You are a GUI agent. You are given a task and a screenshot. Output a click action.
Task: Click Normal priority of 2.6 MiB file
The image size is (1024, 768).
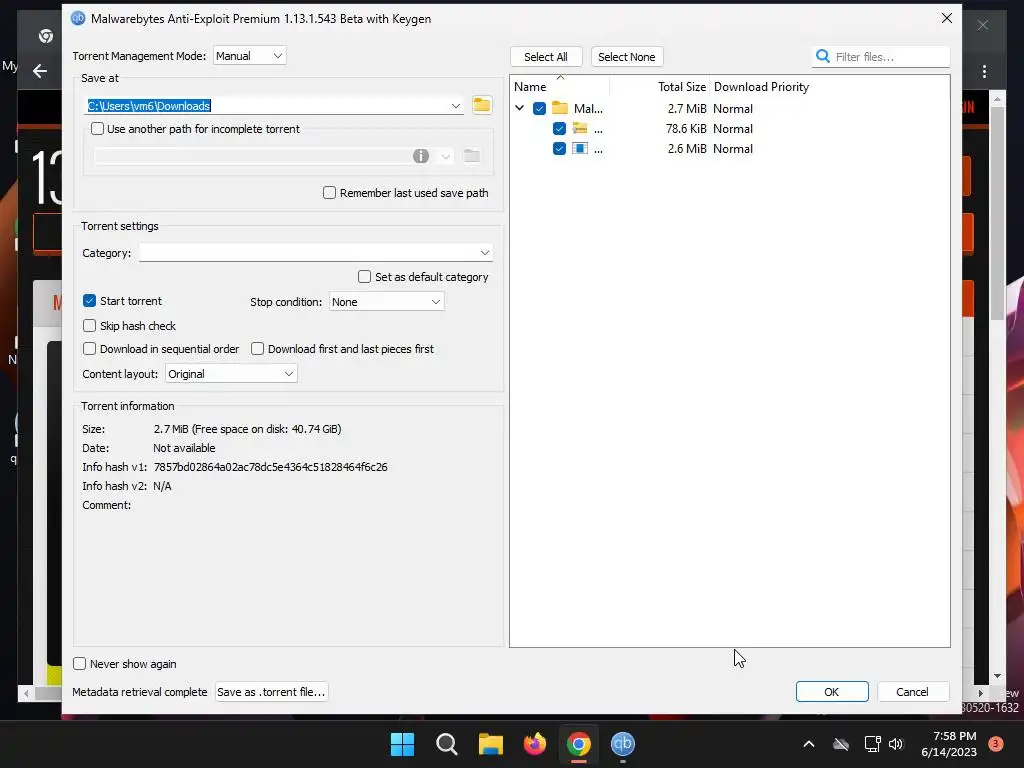(733, 148)
